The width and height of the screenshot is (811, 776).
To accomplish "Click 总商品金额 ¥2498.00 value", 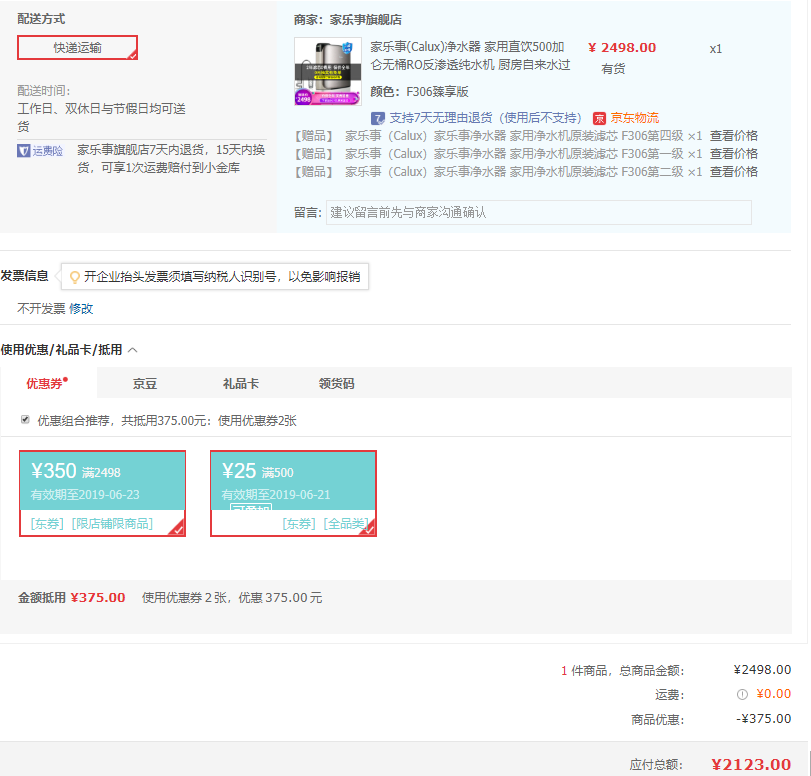I will (x=762, y=670).
